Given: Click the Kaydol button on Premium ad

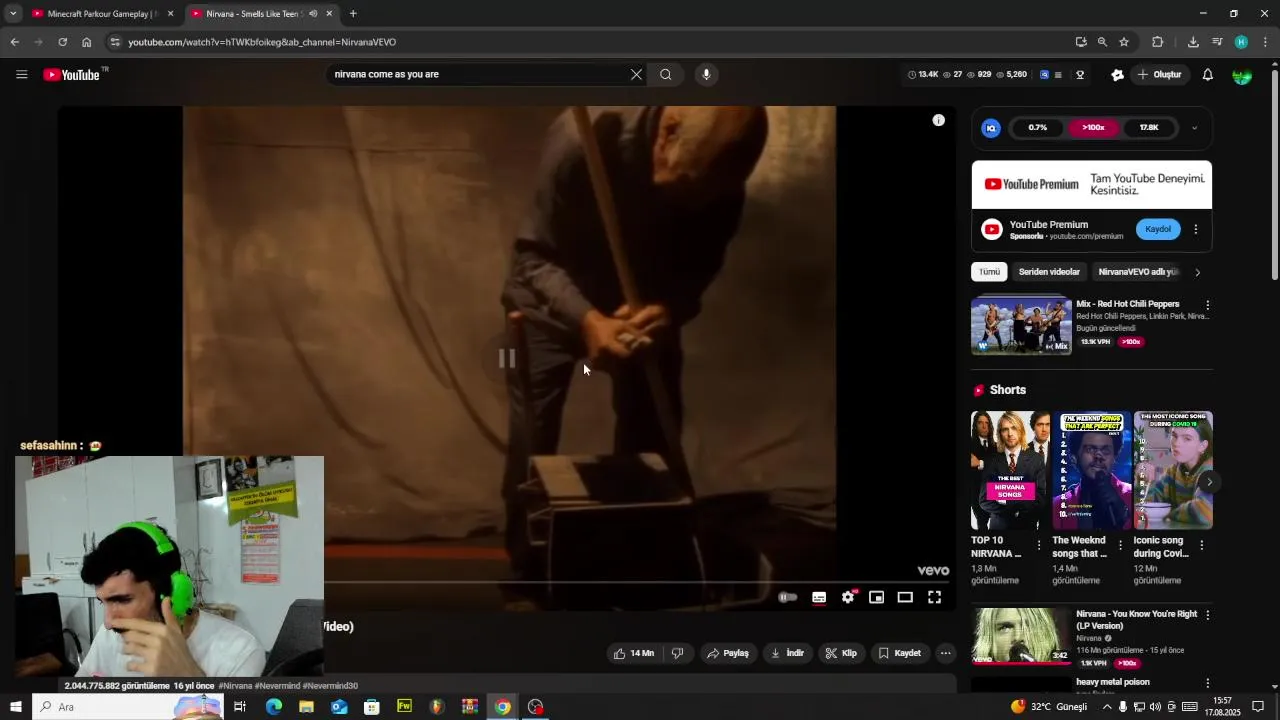Looking at the screenshot, I should pos(1158,229).
